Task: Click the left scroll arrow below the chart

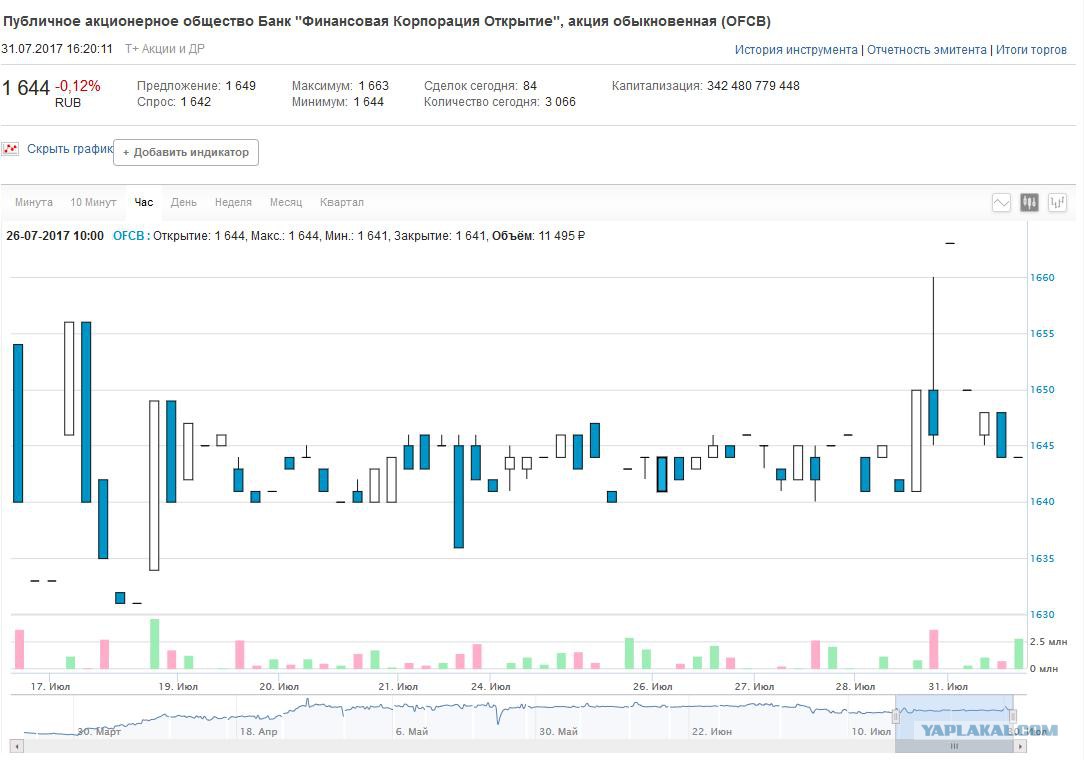Action: (x=17, y=746)
